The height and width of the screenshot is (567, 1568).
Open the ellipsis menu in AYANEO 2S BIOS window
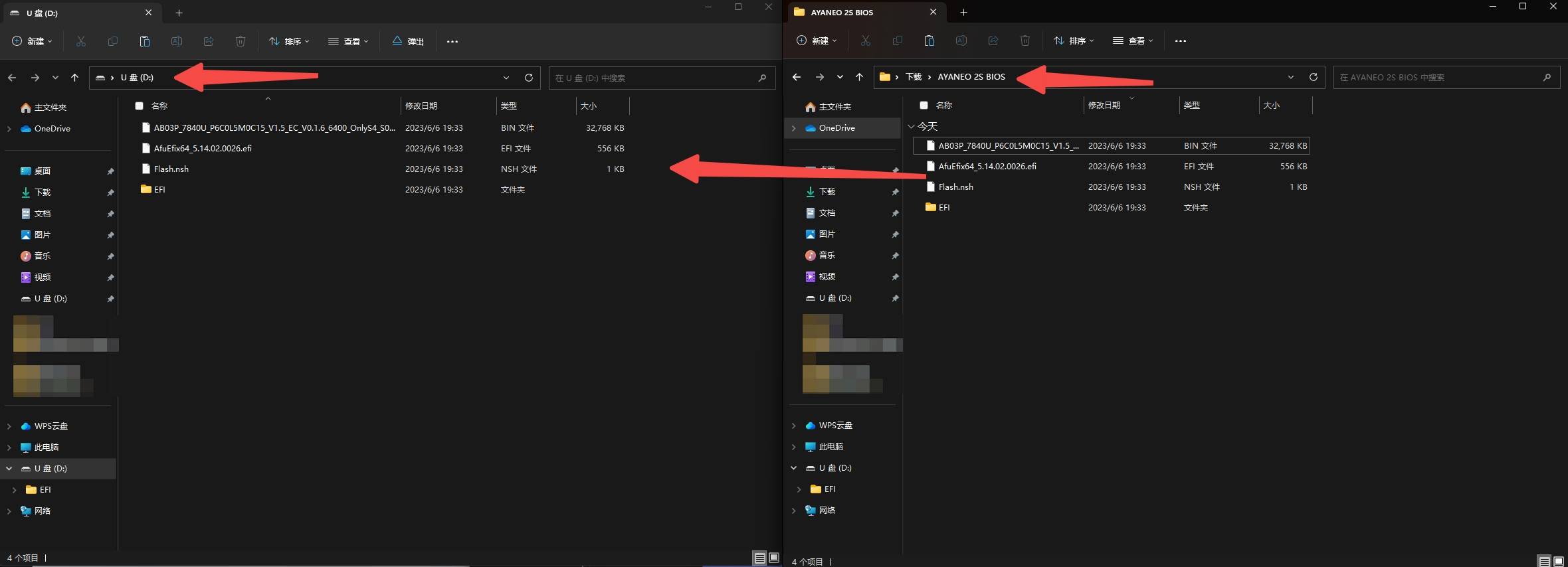coord(1181,40)
